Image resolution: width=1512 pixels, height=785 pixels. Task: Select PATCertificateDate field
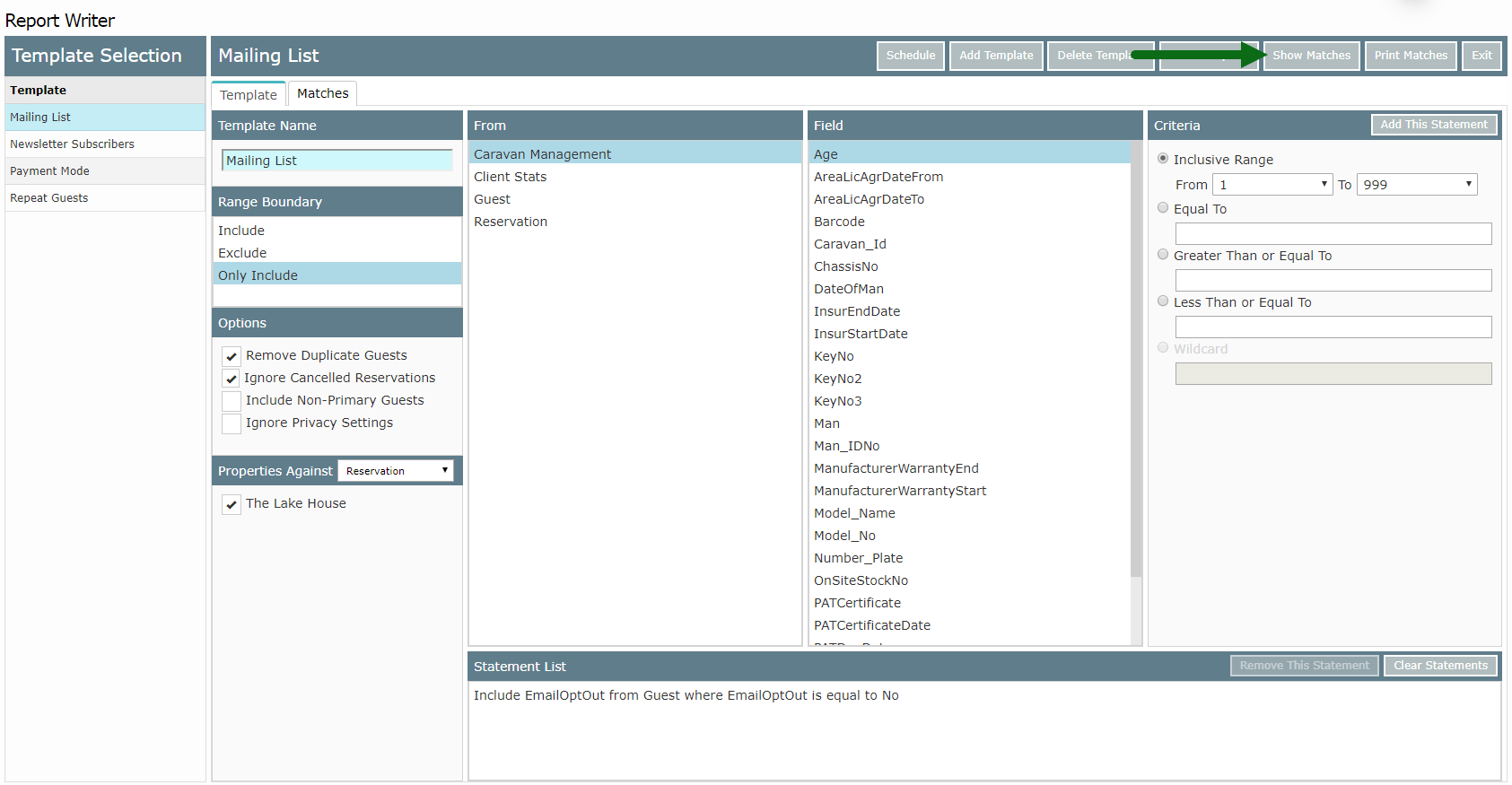tap(969, 625)
